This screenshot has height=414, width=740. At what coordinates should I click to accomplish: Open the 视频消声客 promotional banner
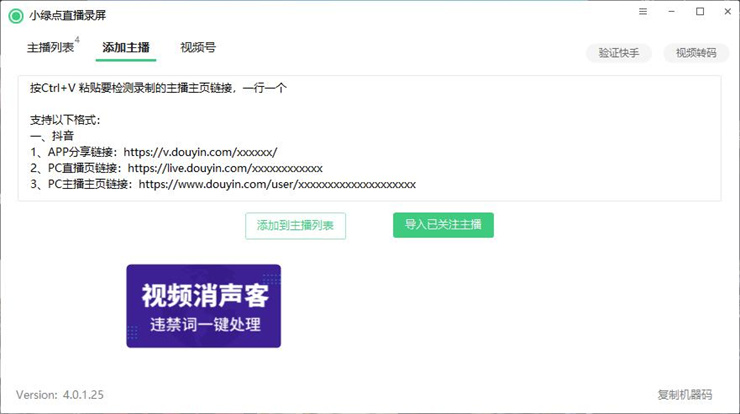click(203, 306)
